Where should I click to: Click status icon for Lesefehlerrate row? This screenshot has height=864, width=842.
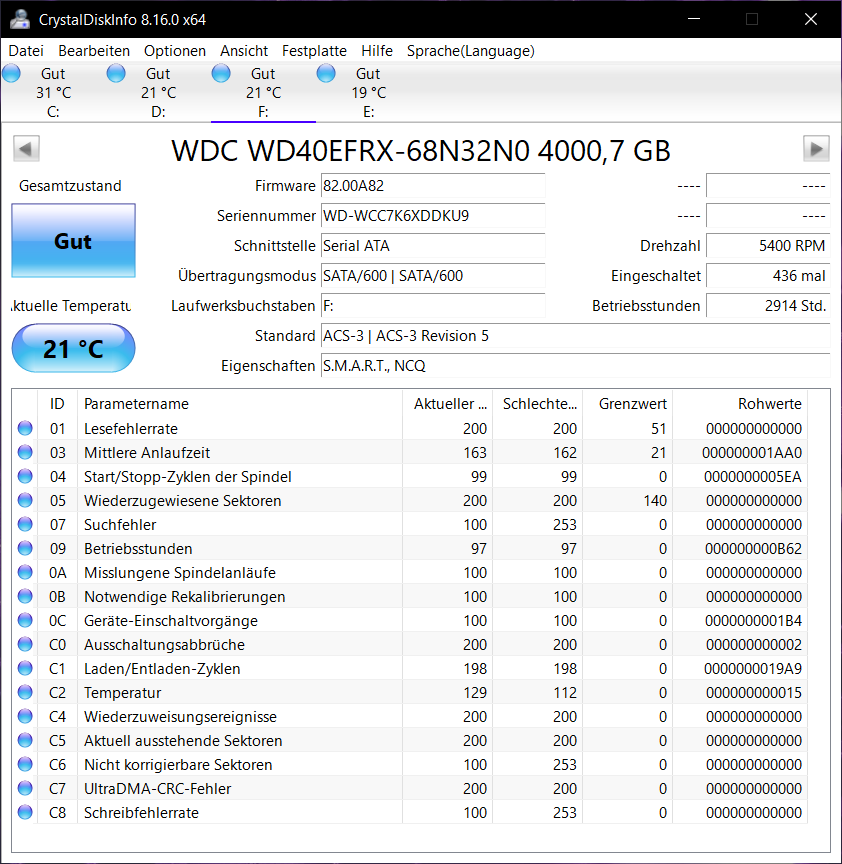click(25, 428)
